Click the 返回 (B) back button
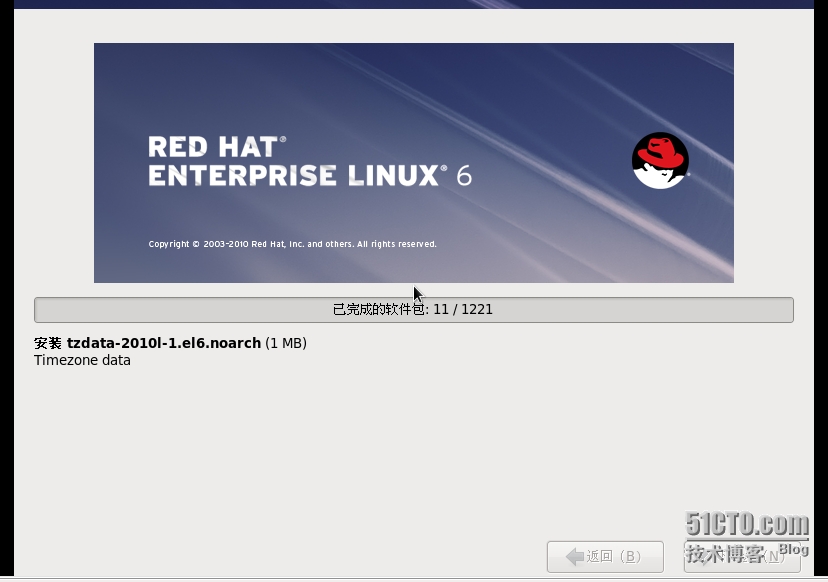Viewport: 828px width, 582px height. pos(605,557)
